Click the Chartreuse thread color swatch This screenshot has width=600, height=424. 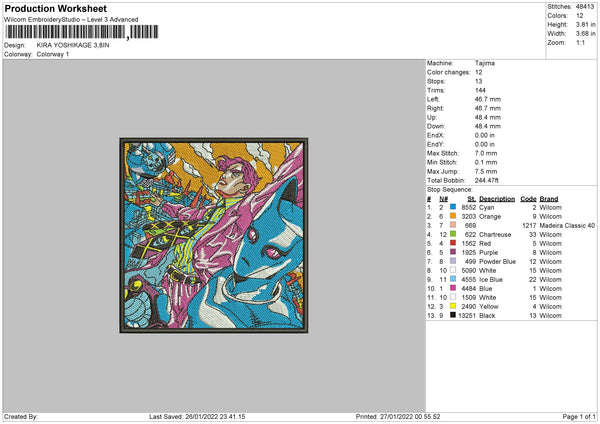453,234
